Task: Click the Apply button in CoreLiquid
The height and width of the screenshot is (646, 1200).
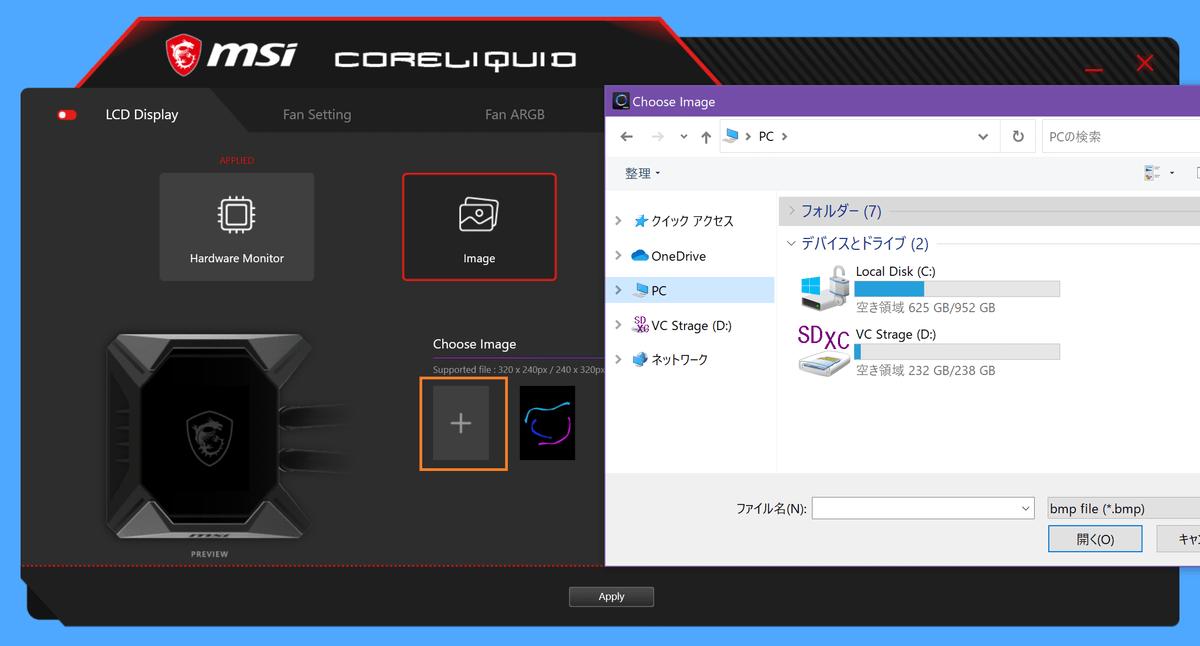Action: 611,597
